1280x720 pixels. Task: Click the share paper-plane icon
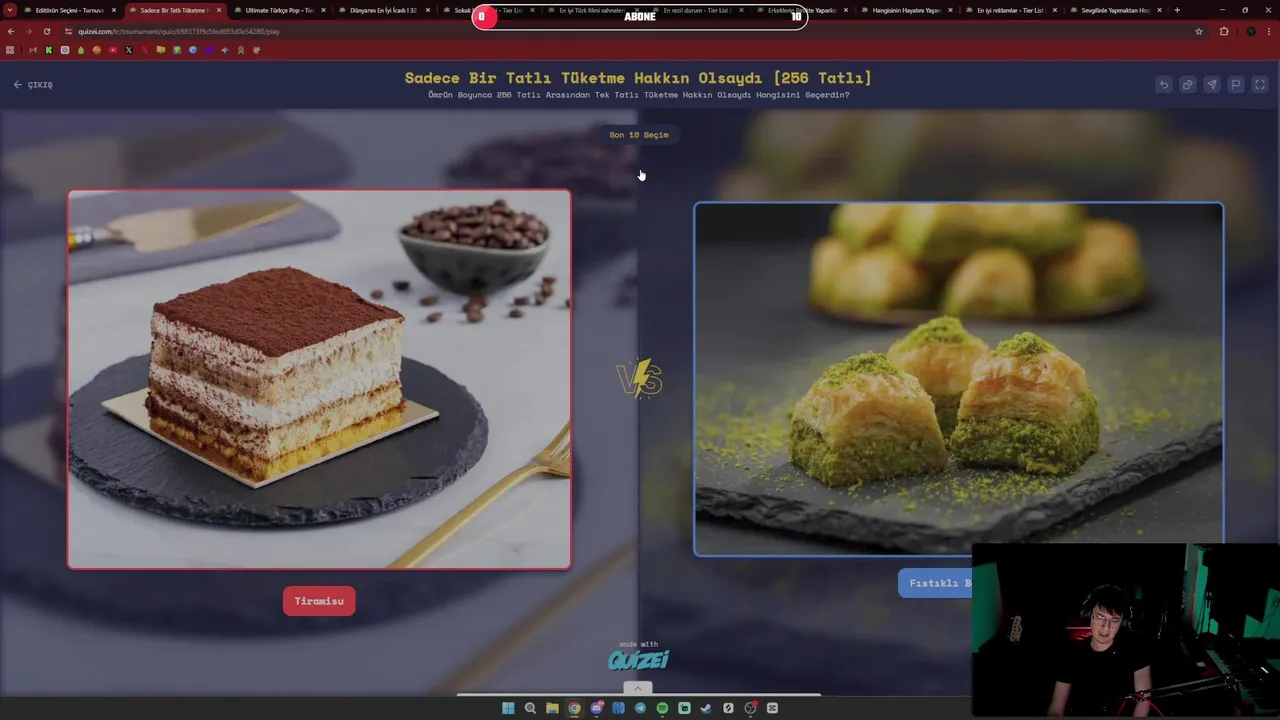(1212, 85)
